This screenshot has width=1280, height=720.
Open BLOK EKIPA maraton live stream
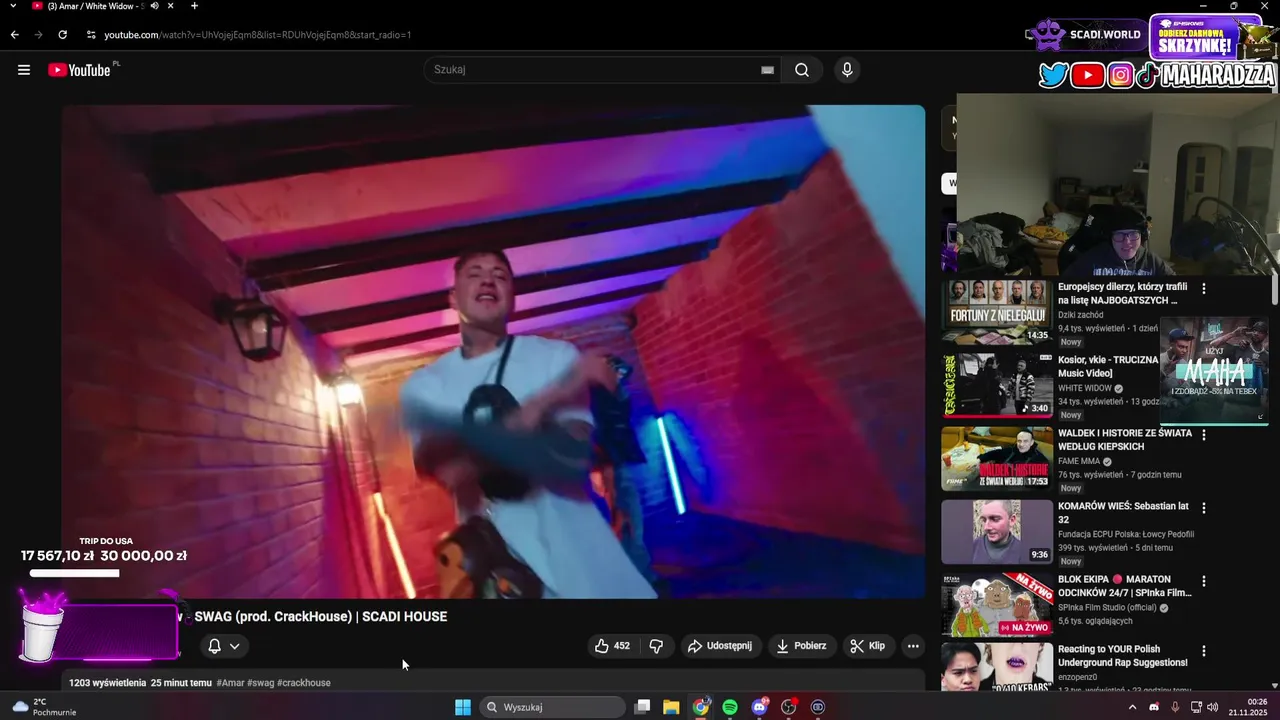(996, 604)
